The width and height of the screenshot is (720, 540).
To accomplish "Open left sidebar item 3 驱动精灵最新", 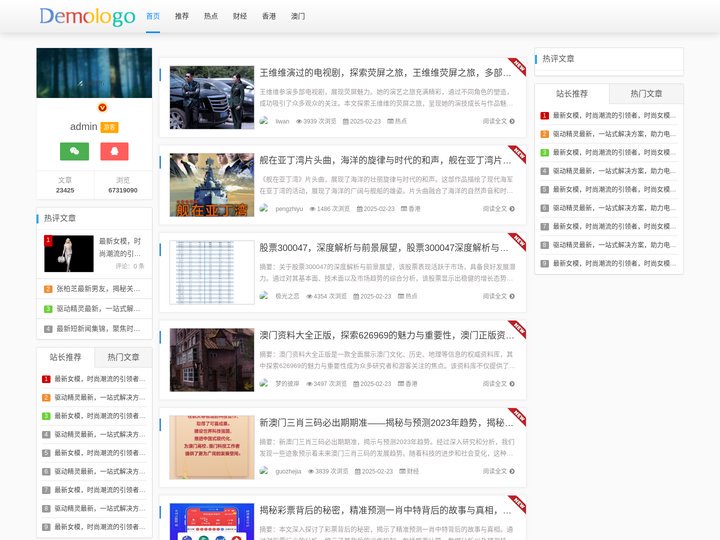I will pos(98,309).
